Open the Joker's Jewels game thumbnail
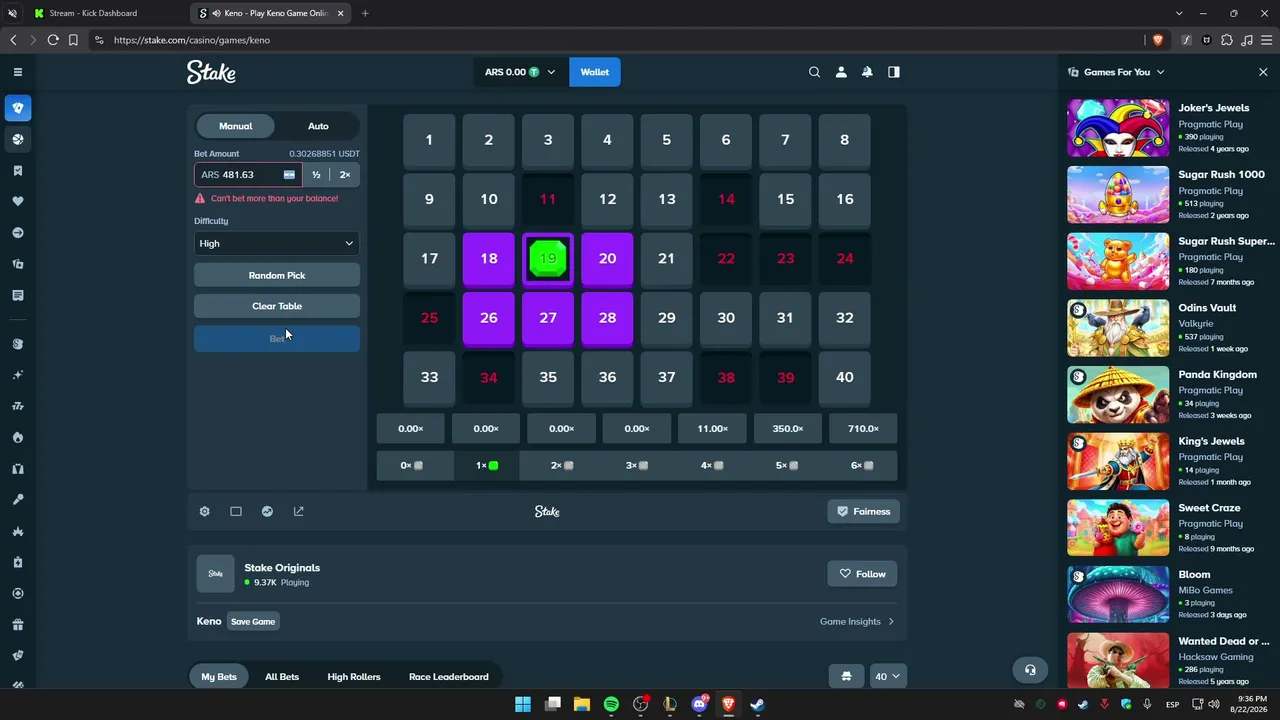Image resolution: width=1280 pixels, height=720 pixels. point(1118,128)
